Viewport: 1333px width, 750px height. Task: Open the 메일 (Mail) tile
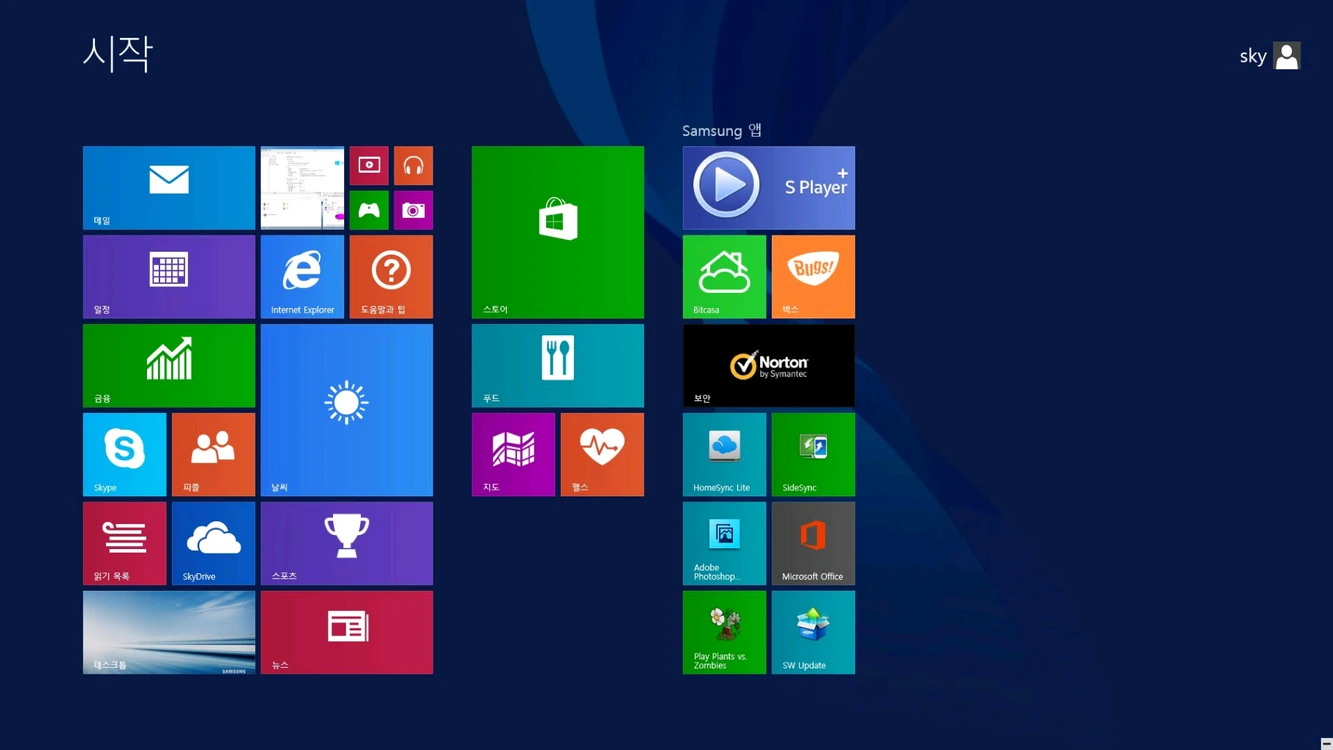click(x=169, y=188)
